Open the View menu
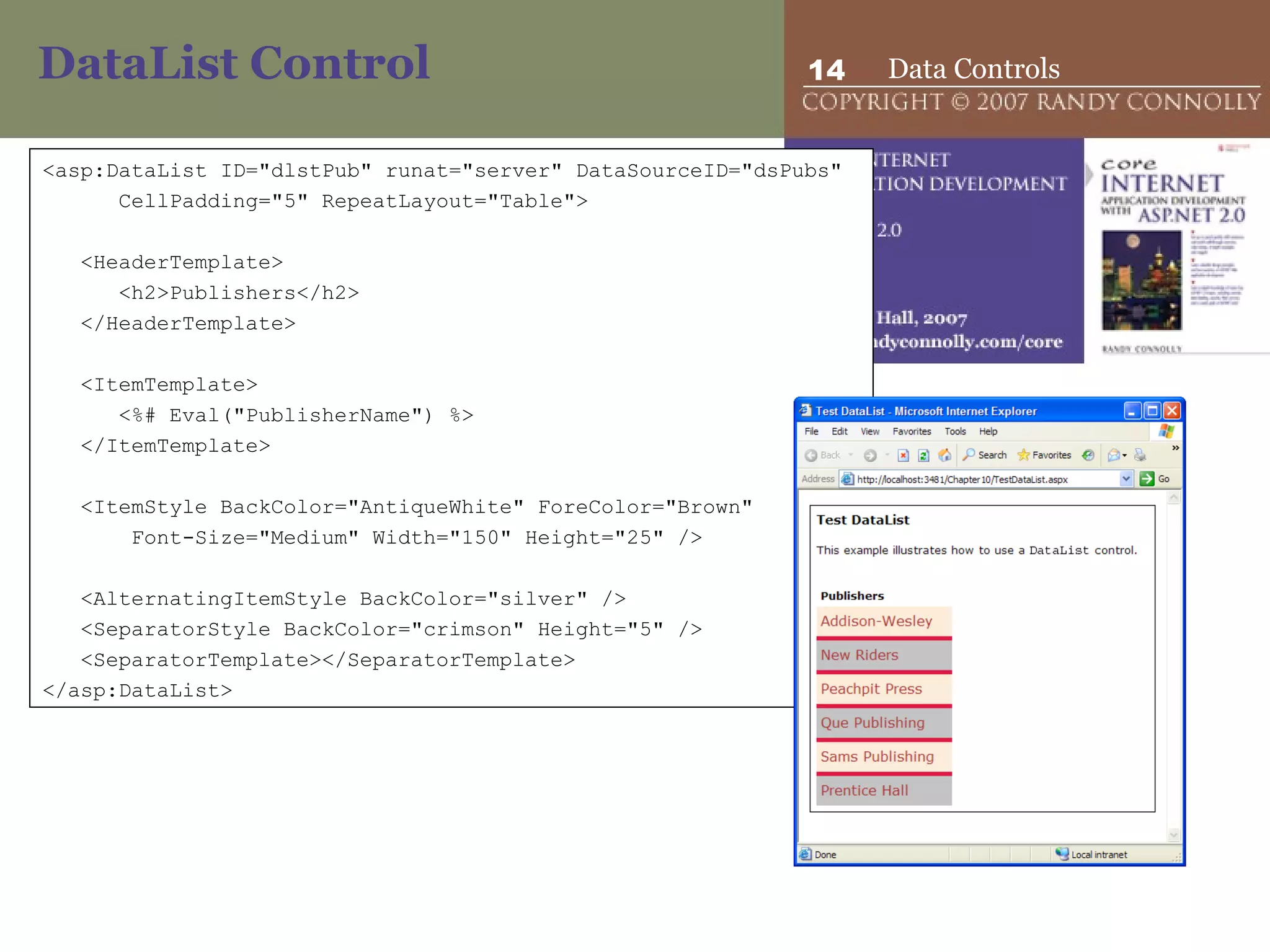Image resolution: width=1270 pixels, height=952 pixels. point(869,431)
